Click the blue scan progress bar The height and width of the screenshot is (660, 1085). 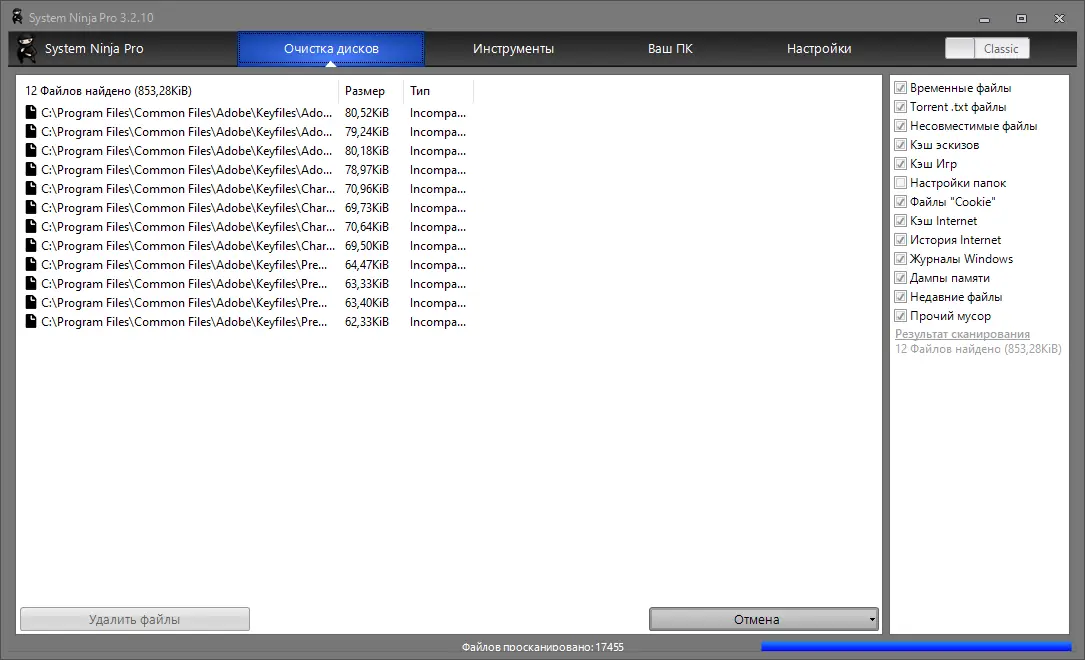pyautogui.click(x=916, y=647)
